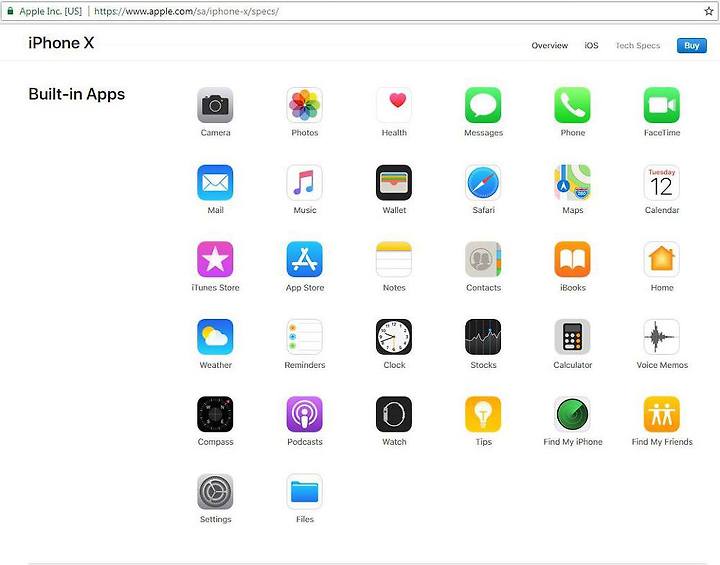
Task: Open the Weather app icon
Action: point(215,337)
